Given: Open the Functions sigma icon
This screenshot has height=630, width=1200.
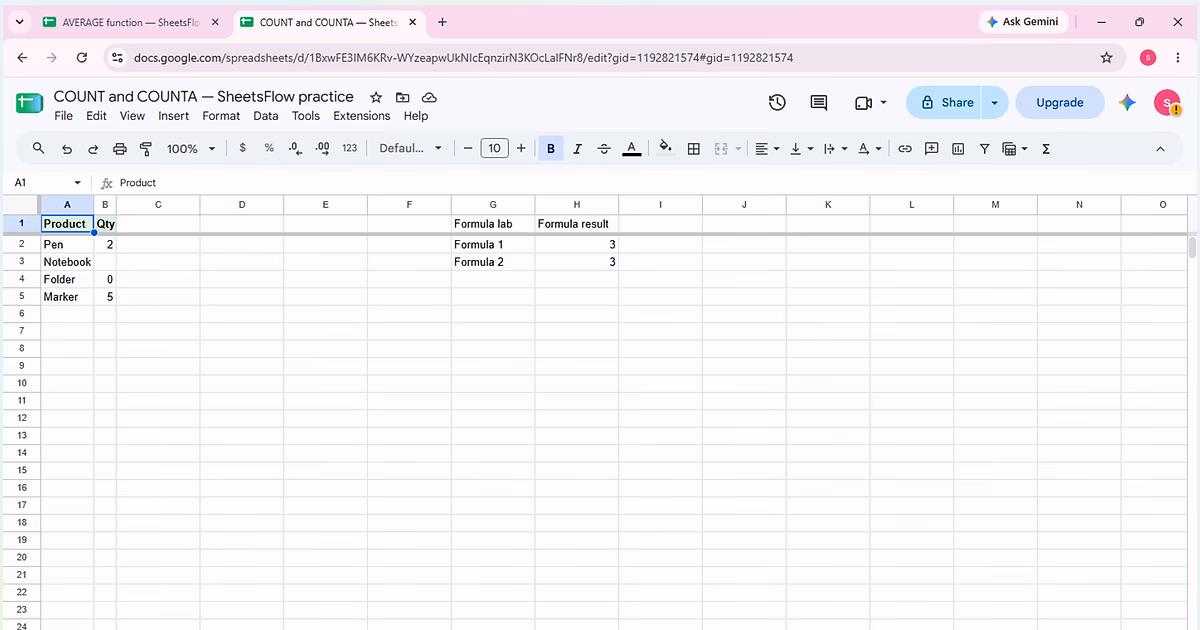Looking at the screenshot, I should click(x=1046, y=148).
